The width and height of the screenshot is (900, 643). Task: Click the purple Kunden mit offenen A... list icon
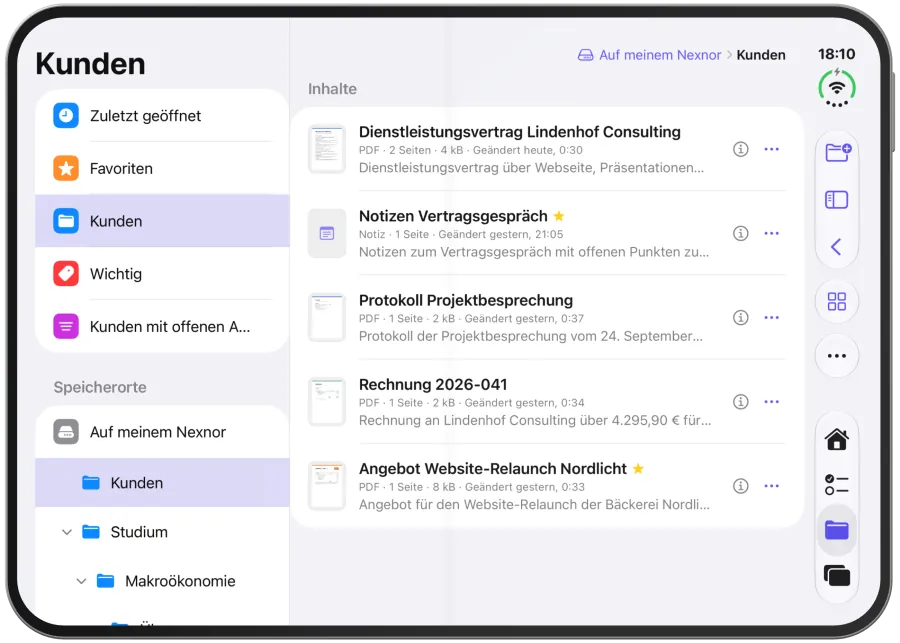pyautogui.click(x=66, y=327)
